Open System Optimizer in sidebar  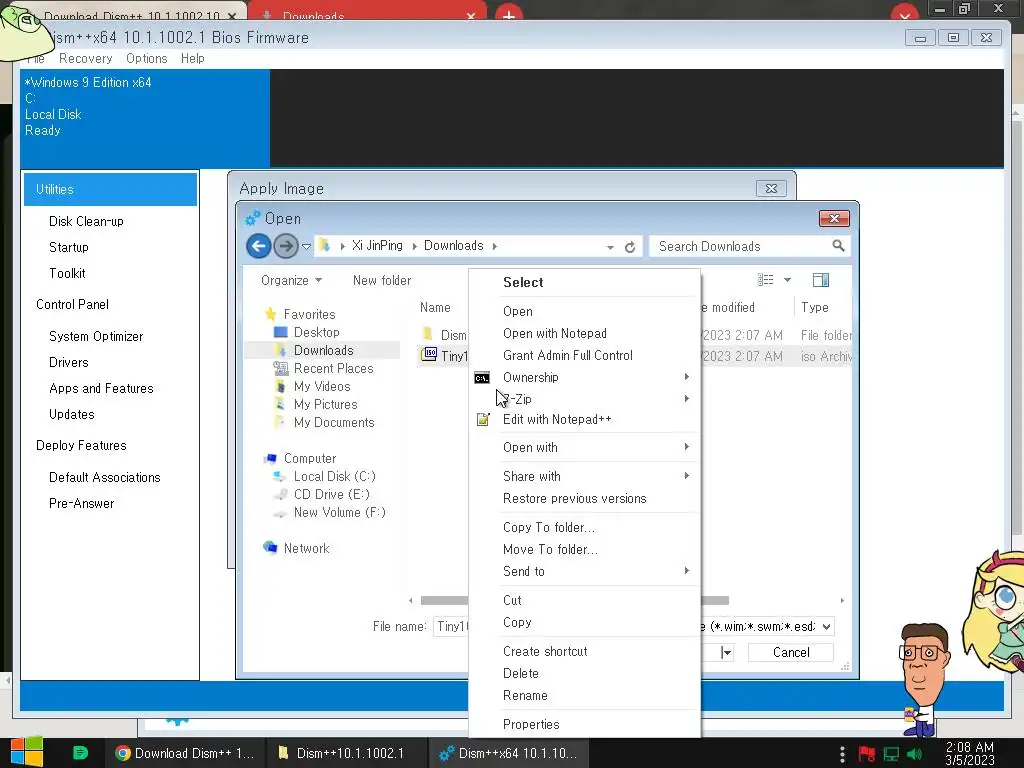click(96, 336)
